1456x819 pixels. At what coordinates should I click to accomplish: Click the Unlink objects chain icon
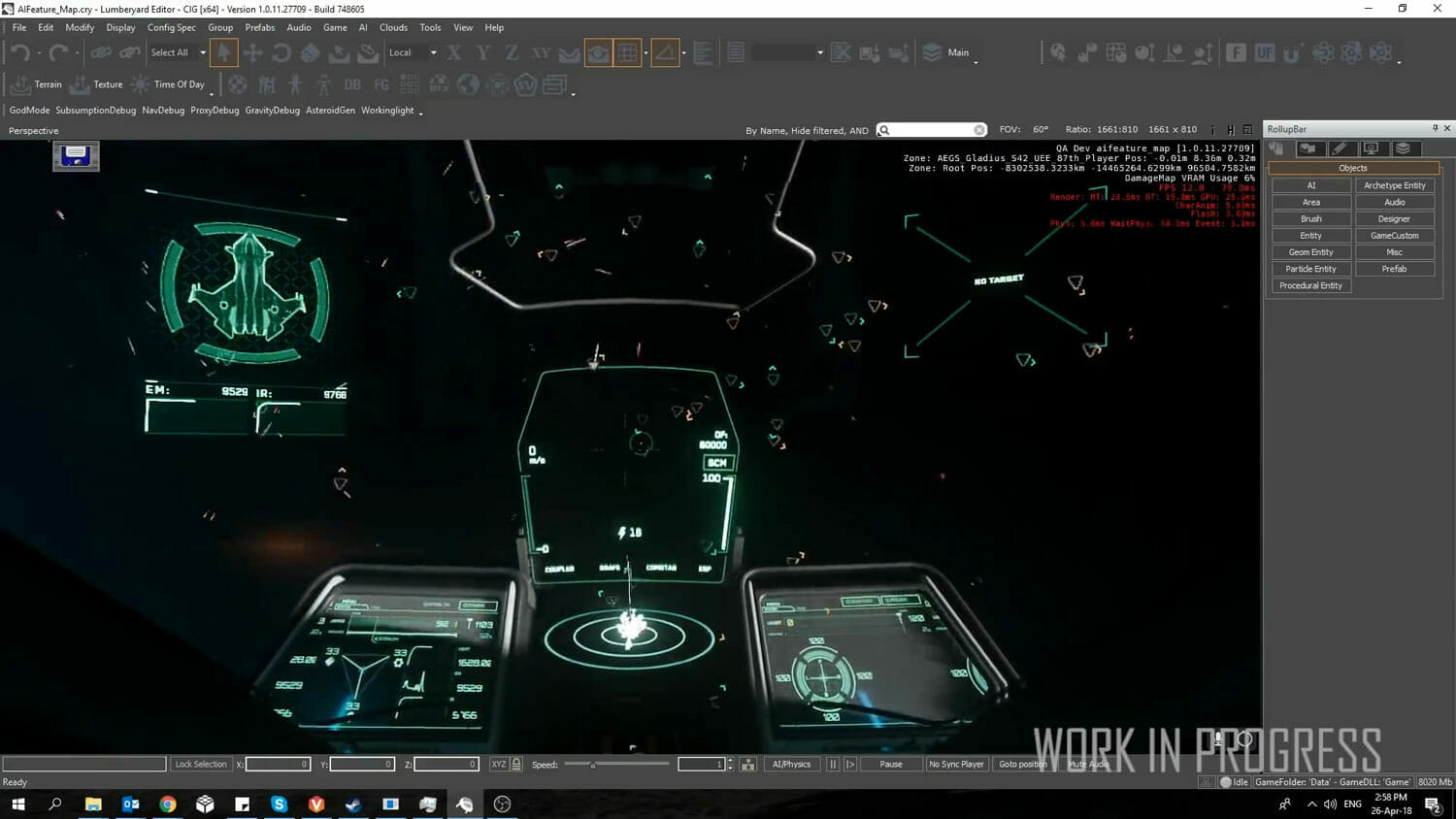click(x=129, y=52)
